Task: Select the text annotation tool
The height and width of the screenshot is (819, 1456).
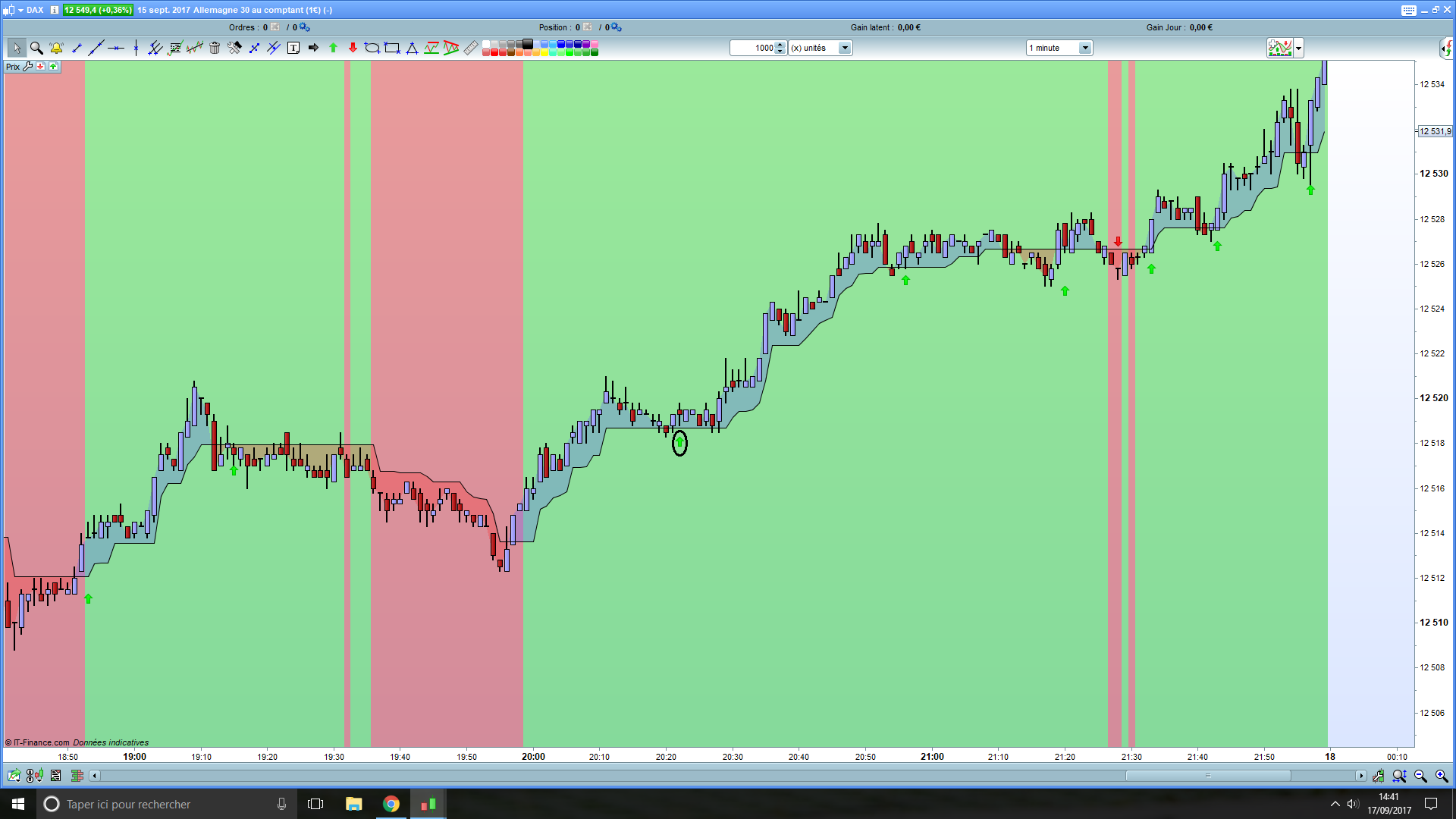Action: (293, 48)
